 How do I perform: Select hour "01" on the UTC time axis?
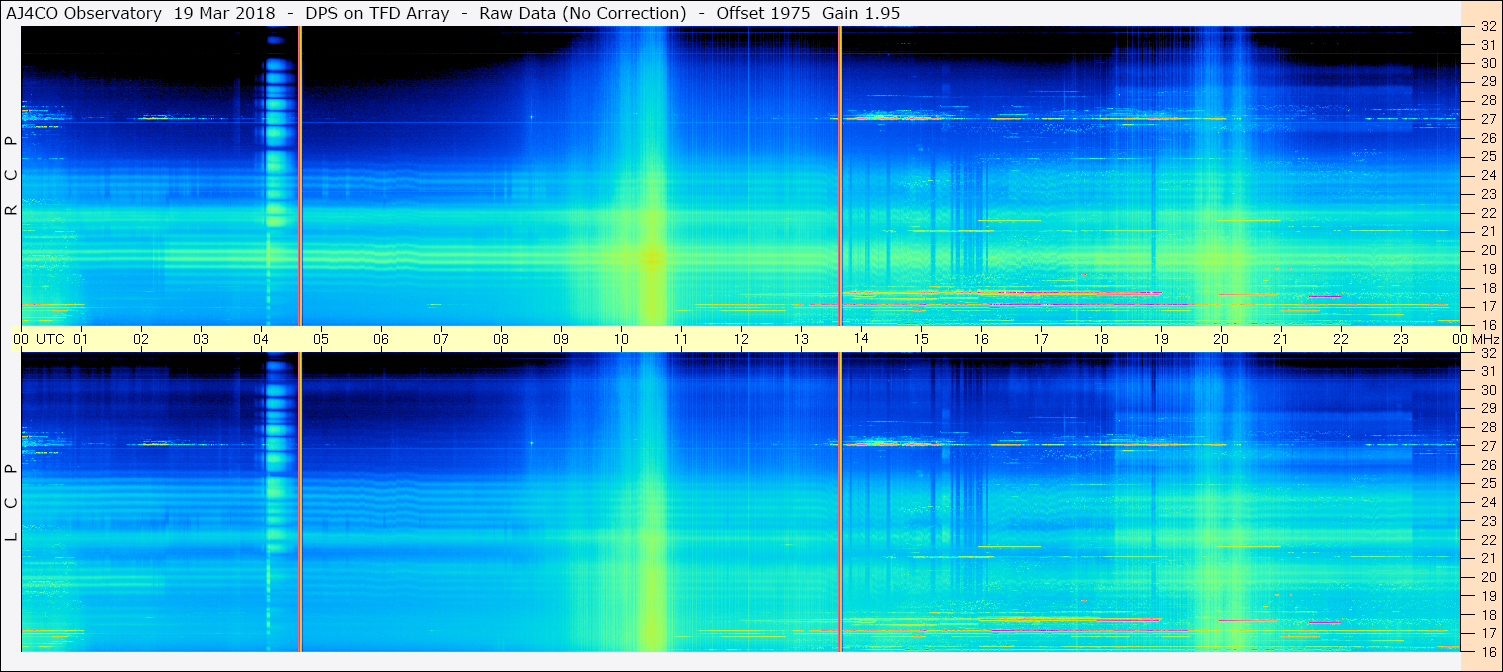tap(81, 339)
